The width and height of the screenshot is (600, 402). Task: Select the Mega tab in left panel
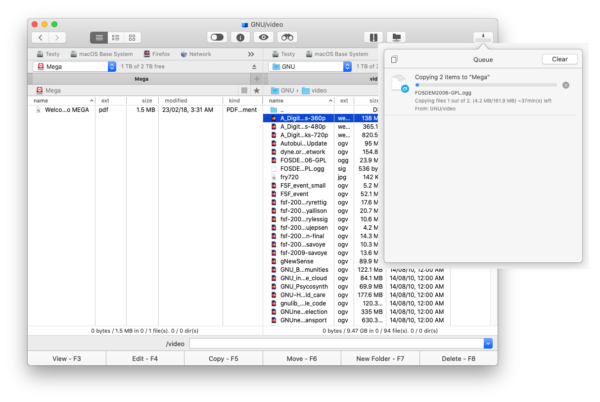pos(141,78)
